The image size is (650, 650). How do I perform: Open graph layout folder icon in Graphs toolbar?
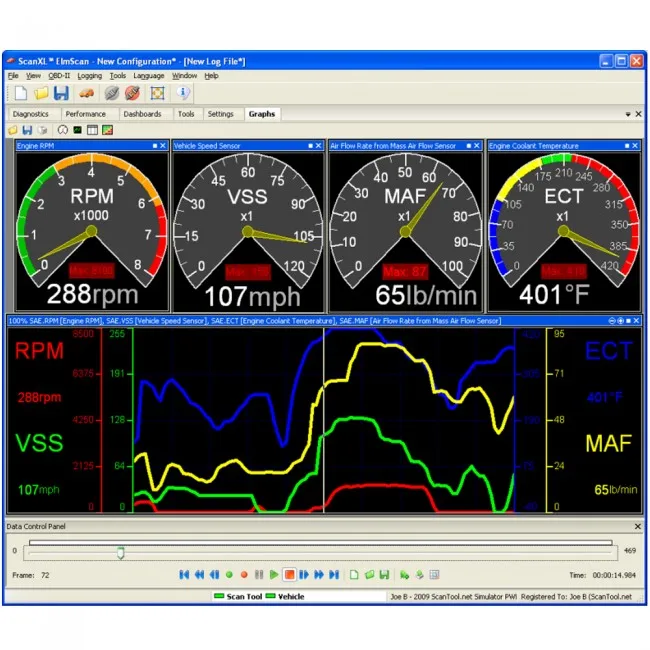click(13, 130)
